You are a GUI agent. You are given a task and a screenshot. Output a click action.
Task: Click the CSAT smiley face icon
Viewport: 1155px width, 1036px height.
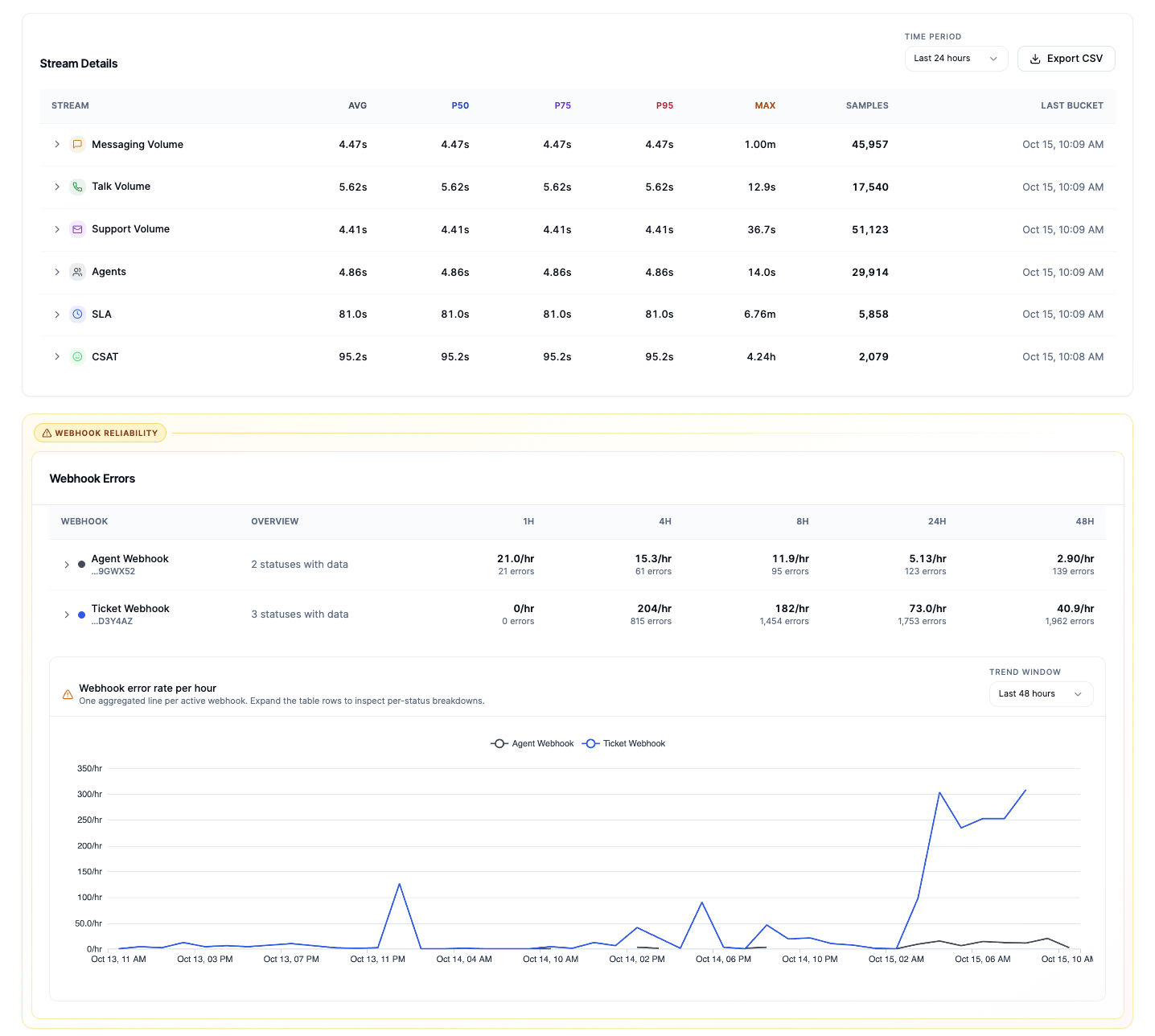tap(77, 356)
